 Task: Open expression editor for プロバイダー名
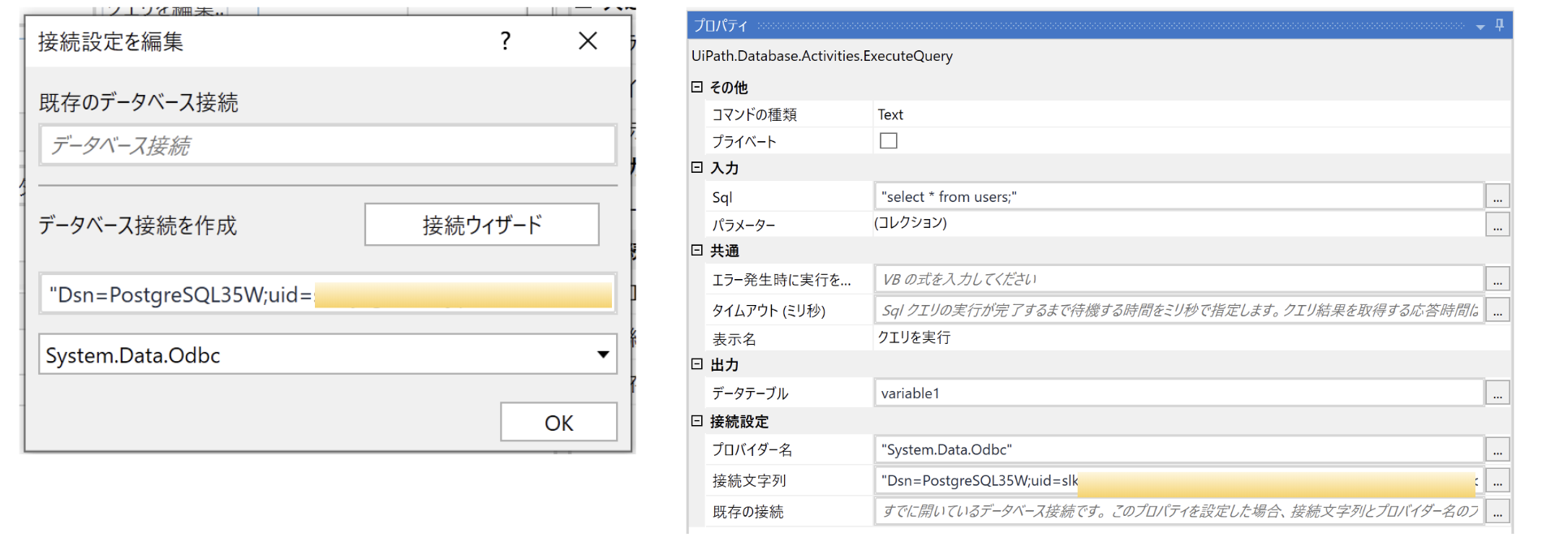coord(1497,449)
